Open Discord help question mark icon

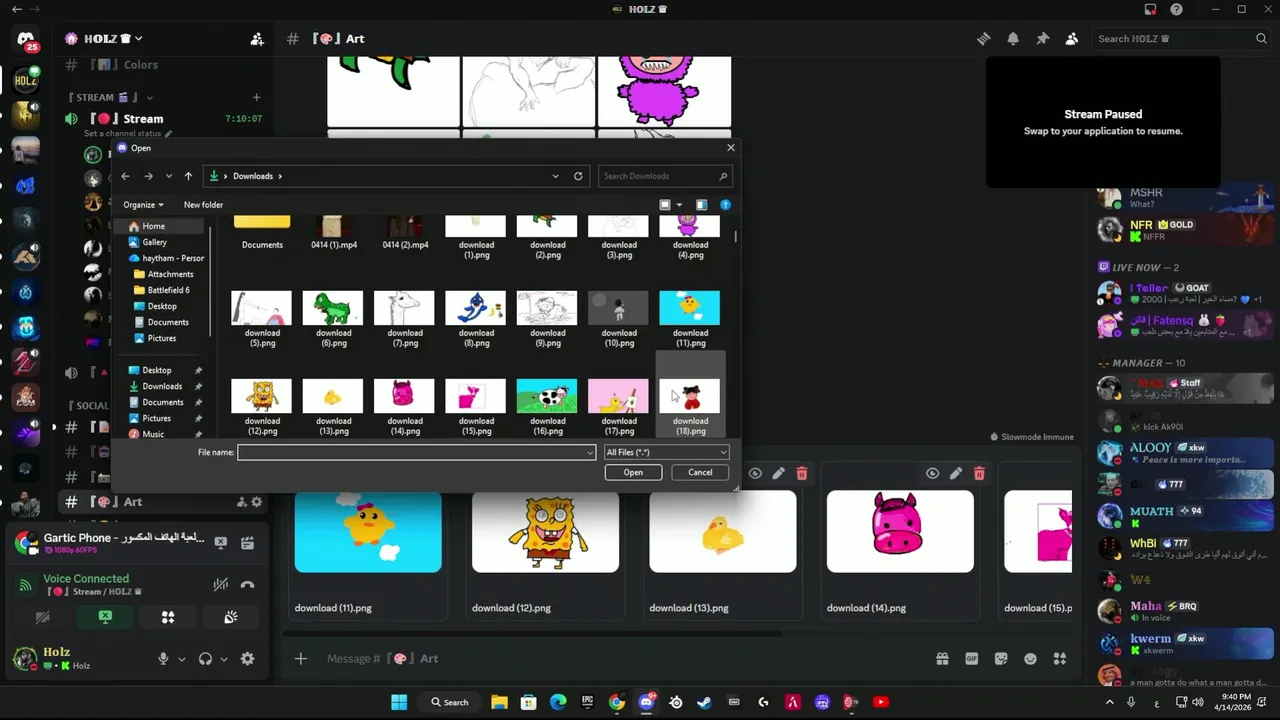pyautogui.click(x=1176, y=9)
